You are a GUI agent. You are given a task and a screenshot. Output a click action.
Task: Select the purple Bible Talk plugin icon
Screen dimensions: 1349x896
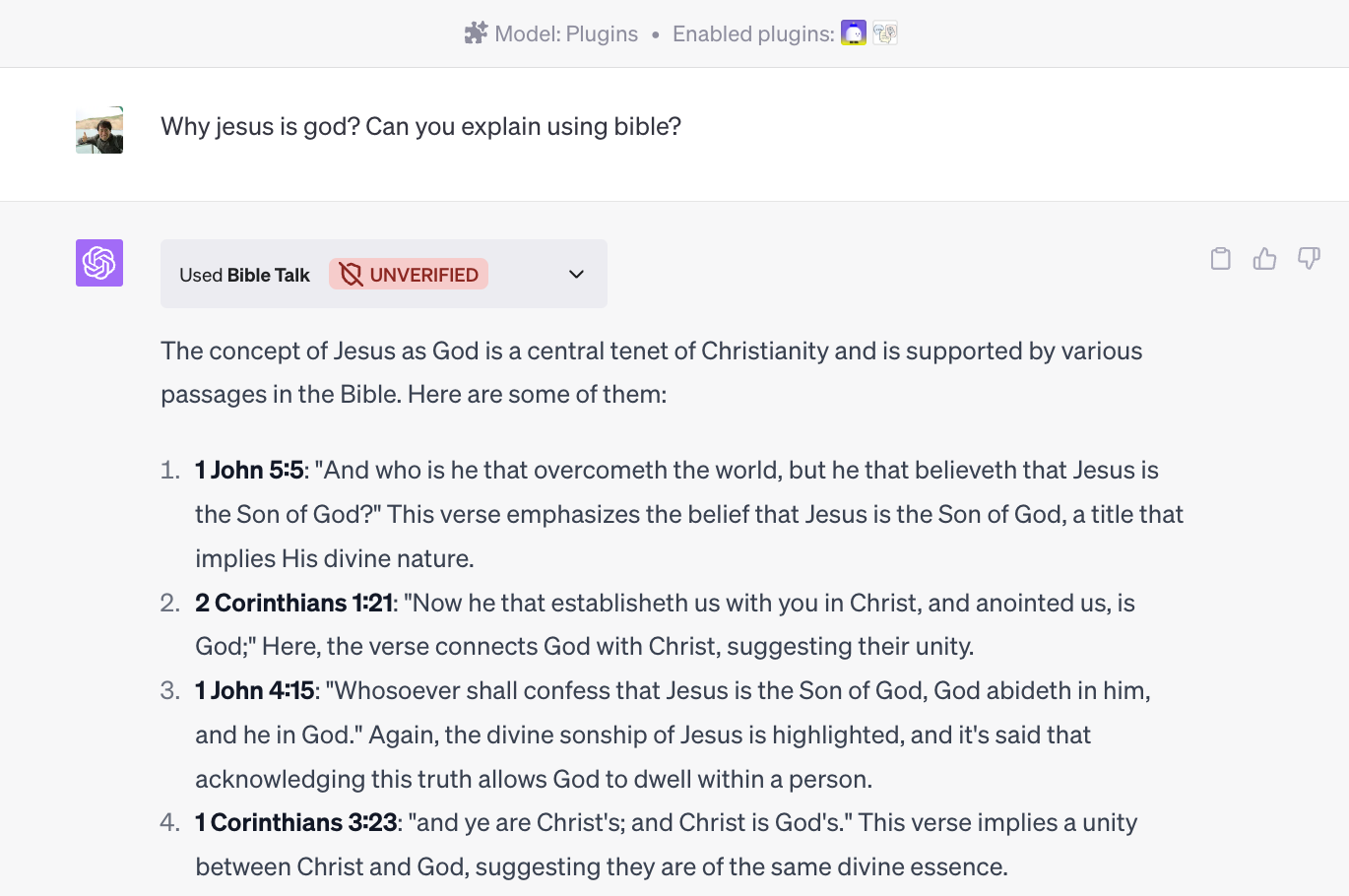(853, 32)
